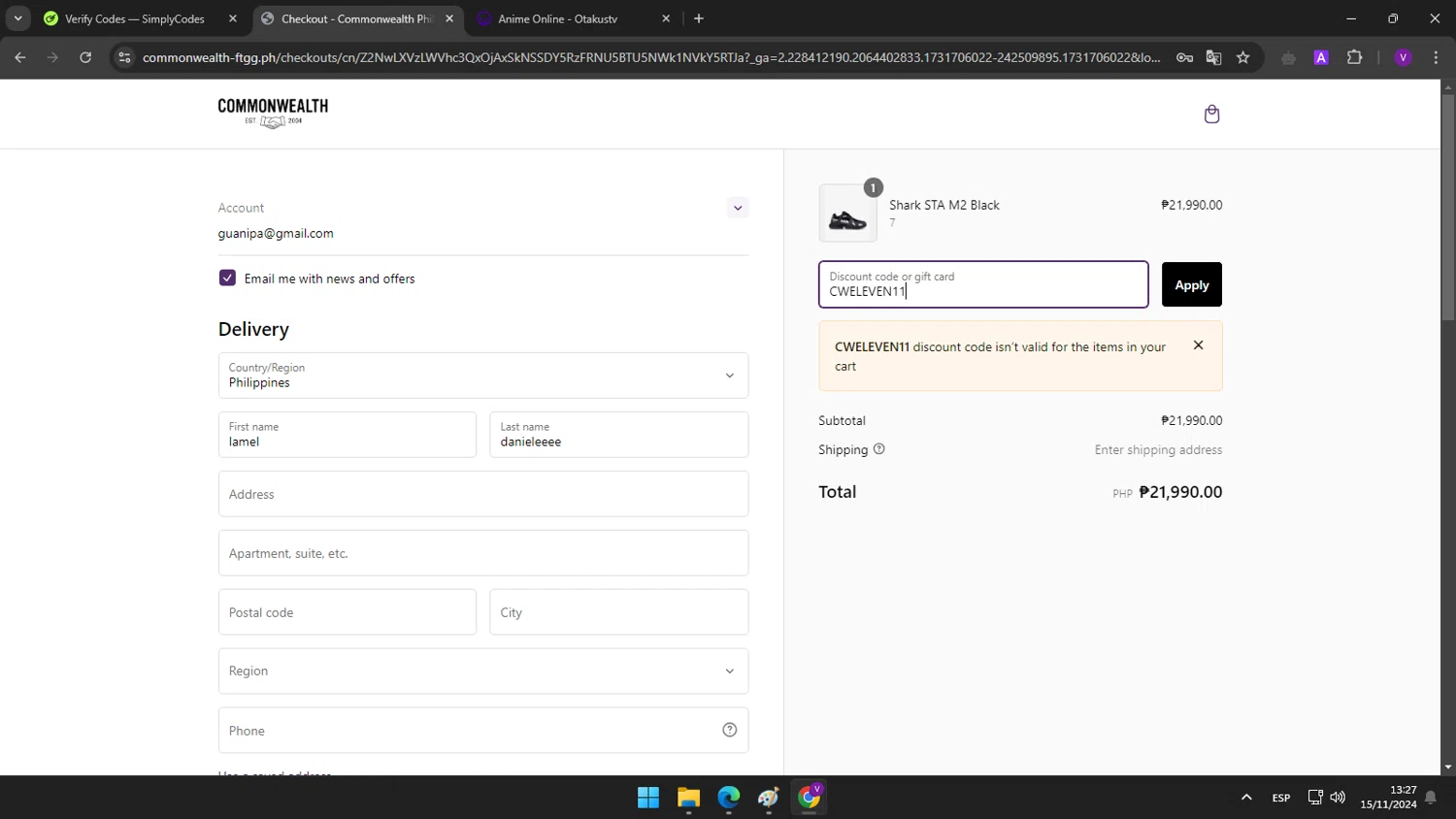
Task: Expand the Account section chevron
Action: [738, 208]
